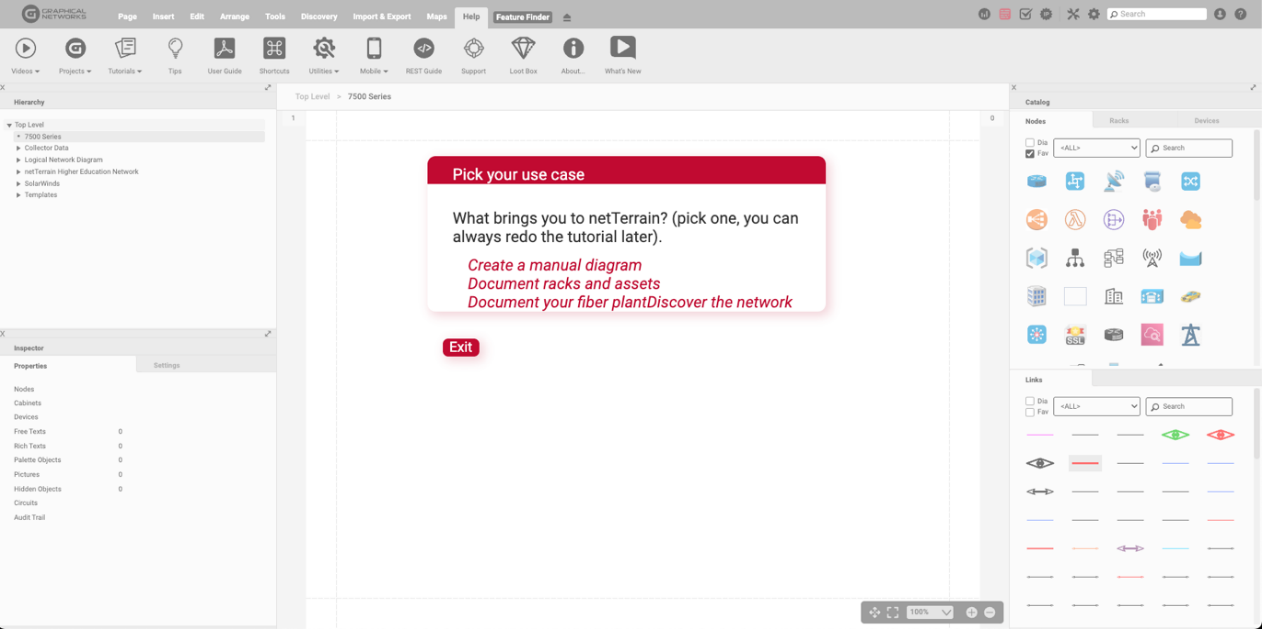Open the User Guide PDF icon
Viewport: 1262px width, 629px height.
point(224,48)
